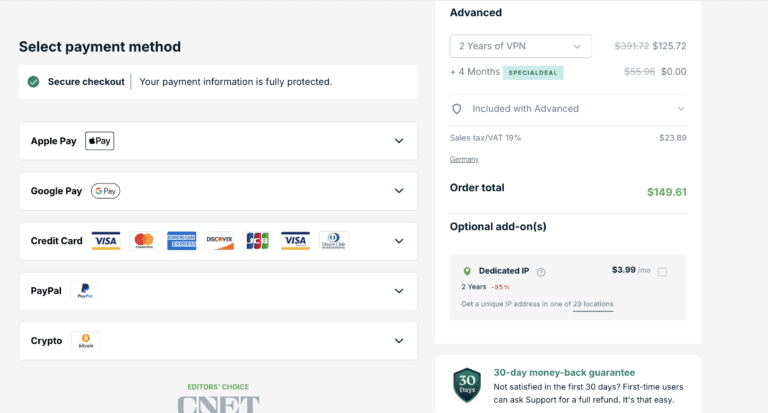
Task: Click the Google Pay logo icon
Action: [105, 191]
